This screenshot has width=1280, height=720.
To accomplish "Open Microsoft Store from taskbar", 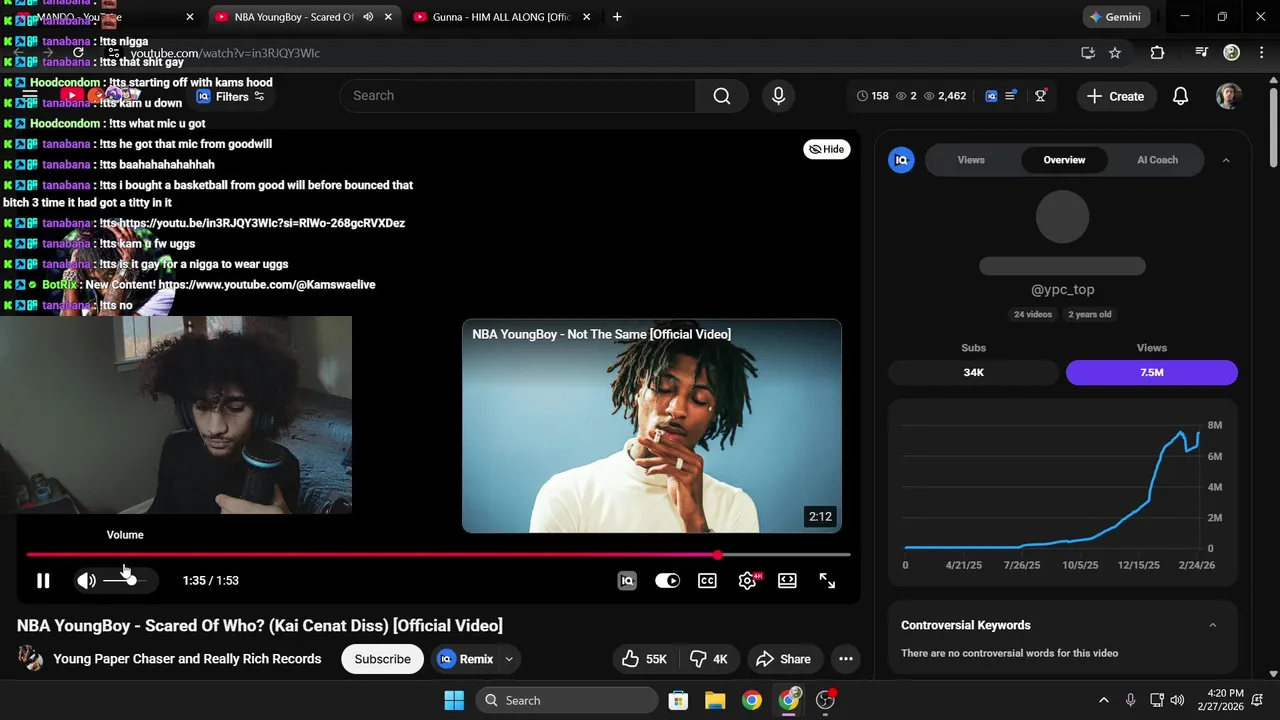I will pyautogui.click(x=678, y=700).
